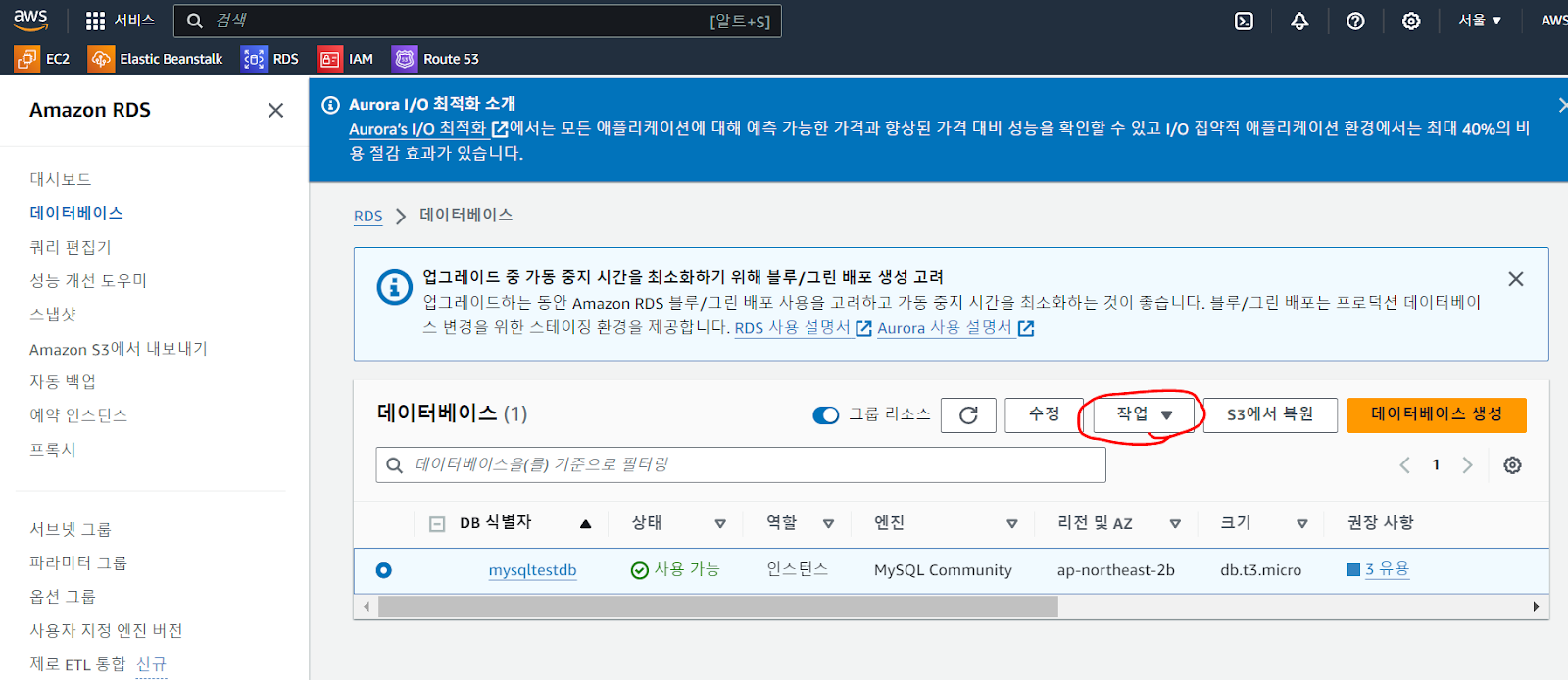Image resolution: width=1568 pixels, height=680 pixels.
Task: Open the mysqltestdb database link
Action: tap(532, 570)
